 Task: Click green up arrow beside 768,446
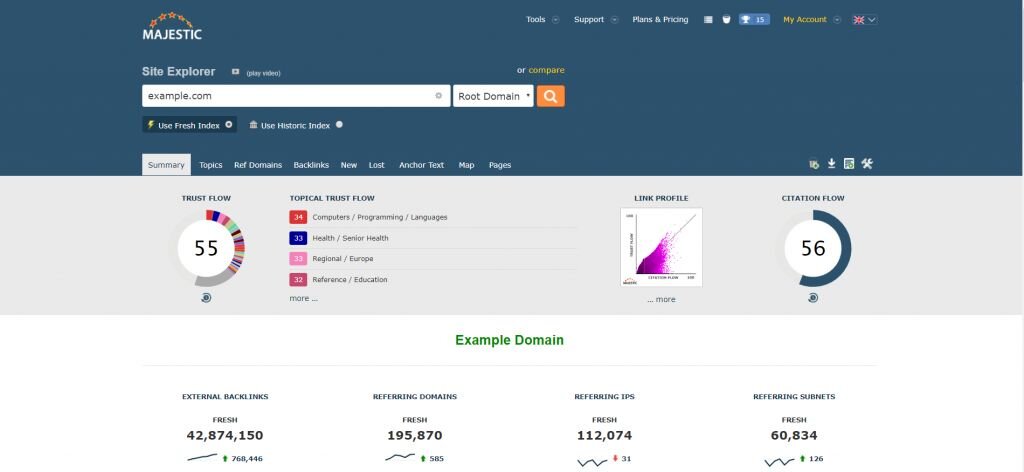click(225, 459)
